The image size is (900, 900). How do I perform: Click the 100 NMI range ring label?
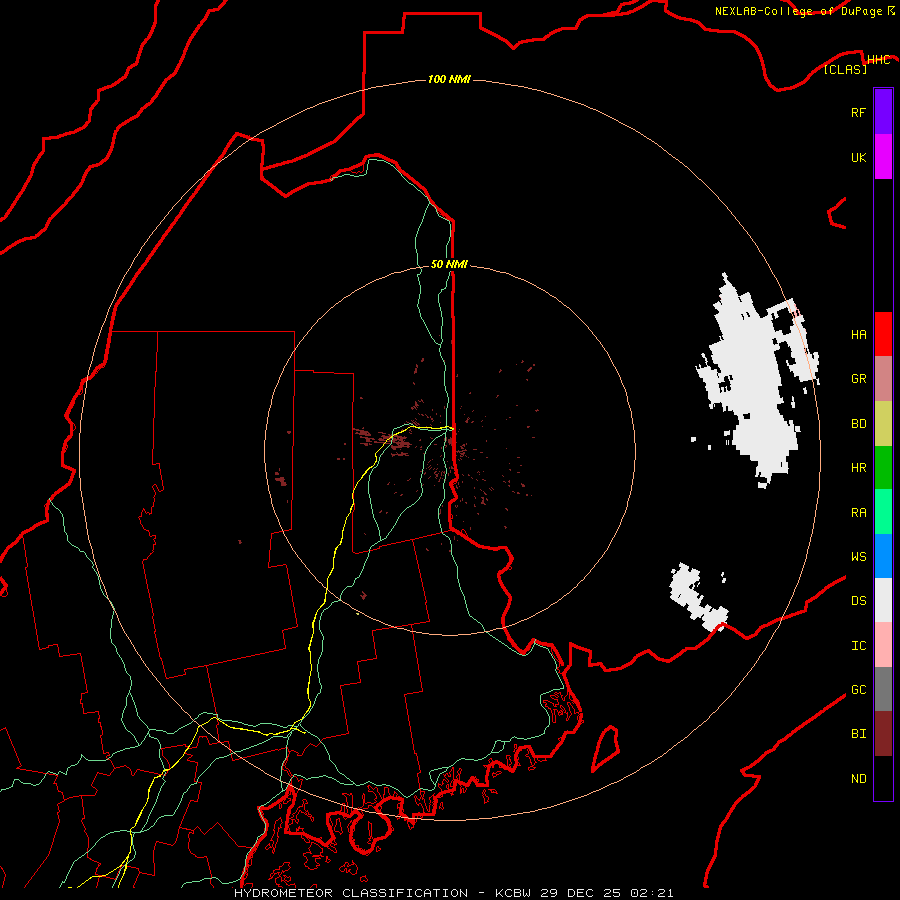coord(449,79)
